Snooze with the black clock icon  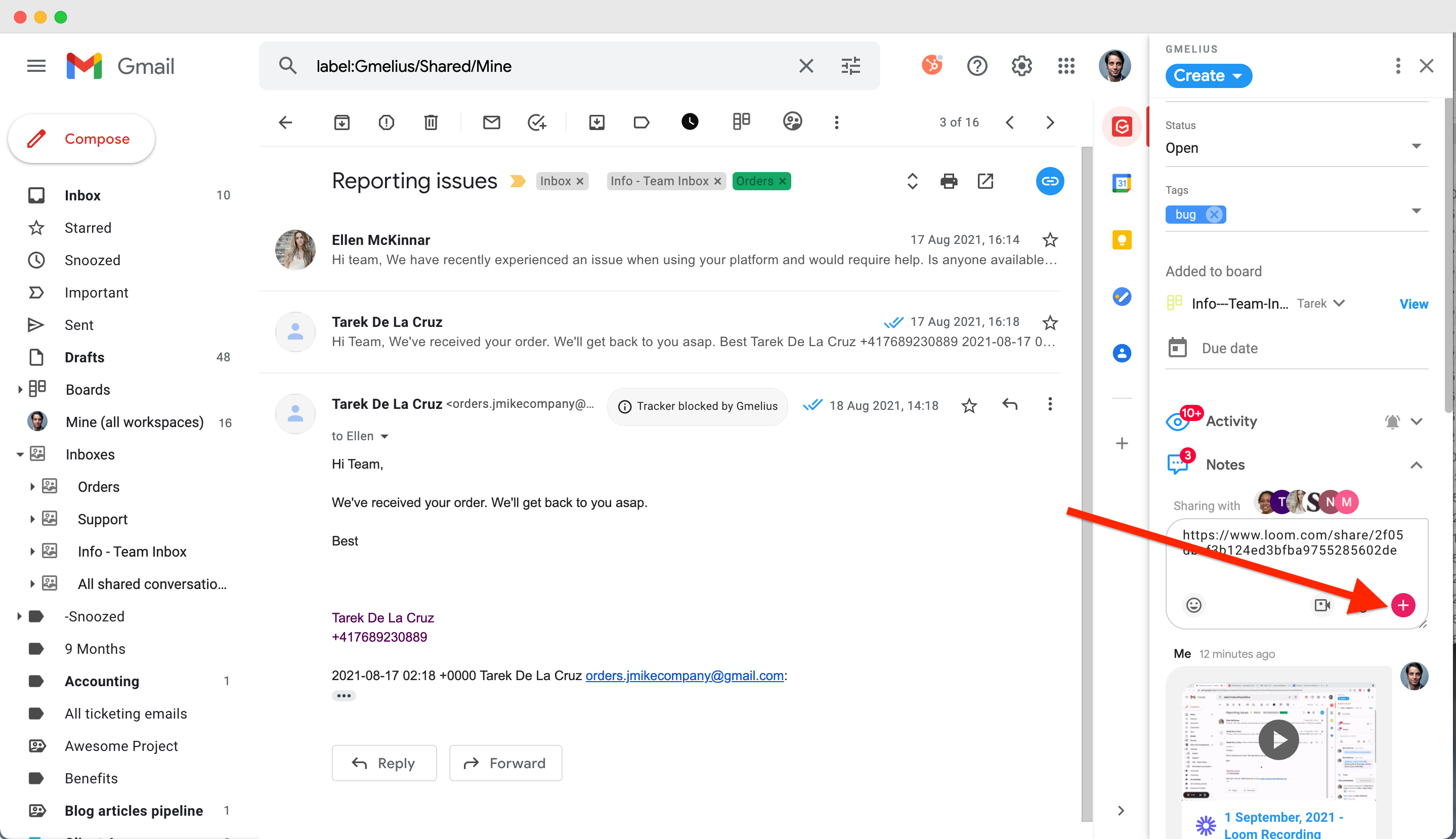pyautogui.click(x=690, y=121)
